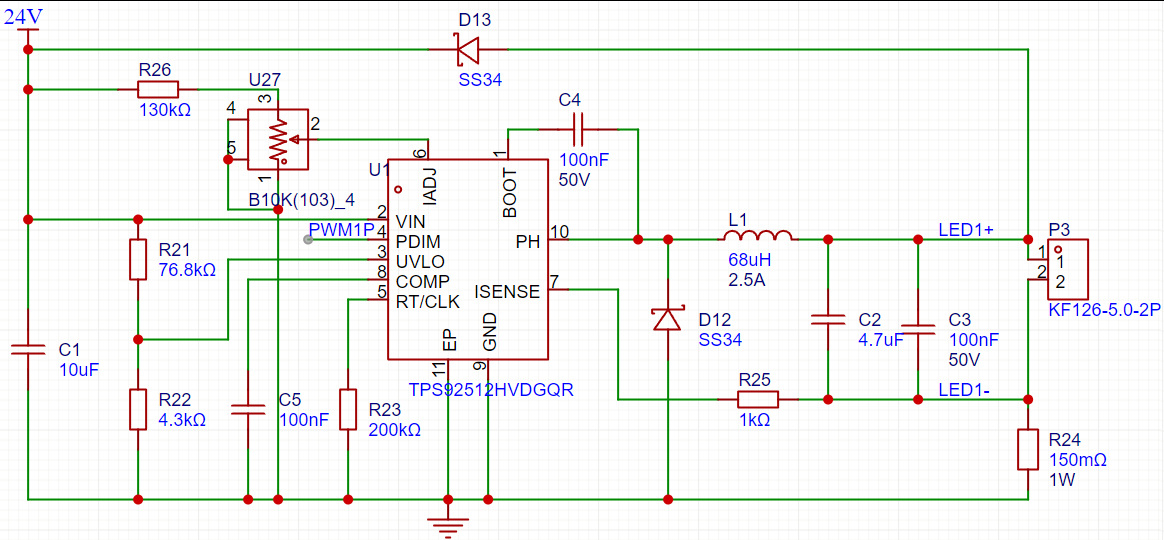Select capacitor C5 symbol
Viewport: 1164px width, 540px height.
pyautogui.click(x=247, y=409)
